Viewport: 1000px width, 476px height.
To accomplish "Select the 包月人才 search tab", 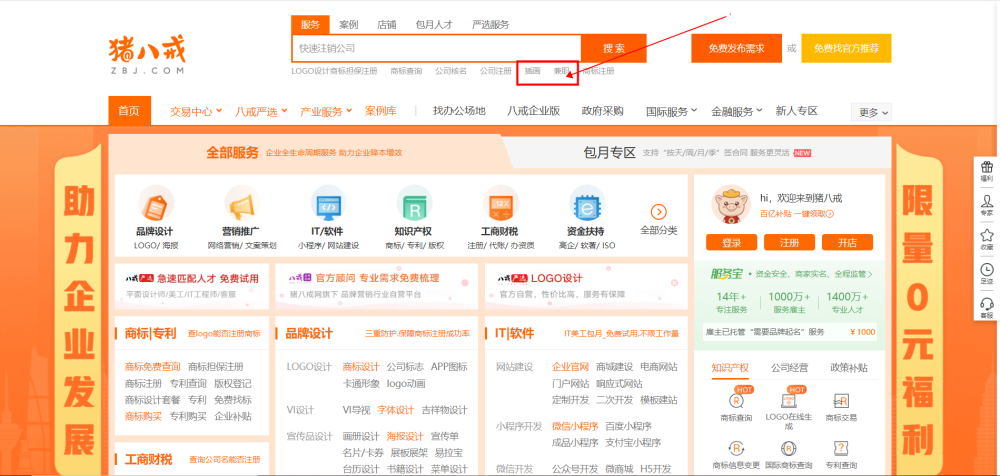I will click(434, 25).
